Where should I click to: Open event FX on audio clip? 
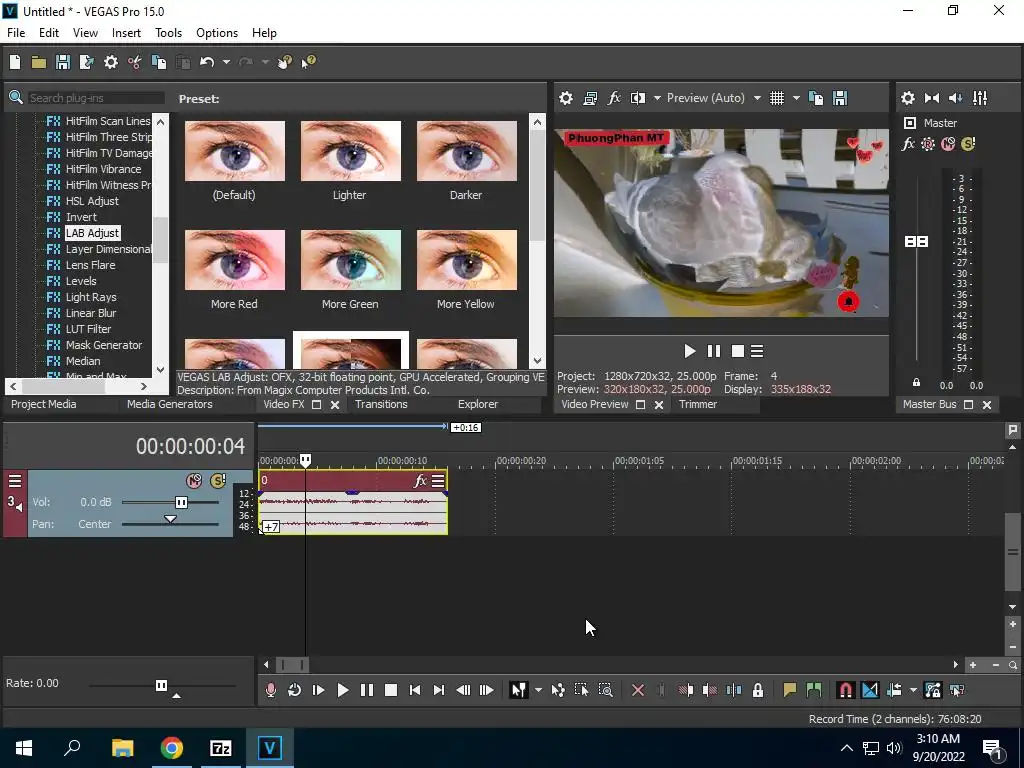[x=420, y=481]
